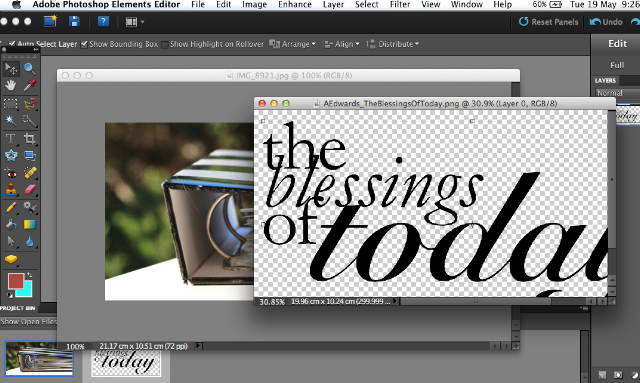
Task: Swap foreground and background colors icon
Action: 29,274
